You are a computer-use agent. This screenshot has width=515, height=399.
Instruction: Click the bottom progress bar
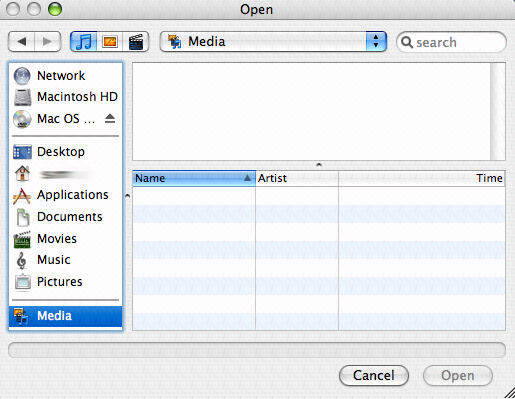[x=257, y=350]
